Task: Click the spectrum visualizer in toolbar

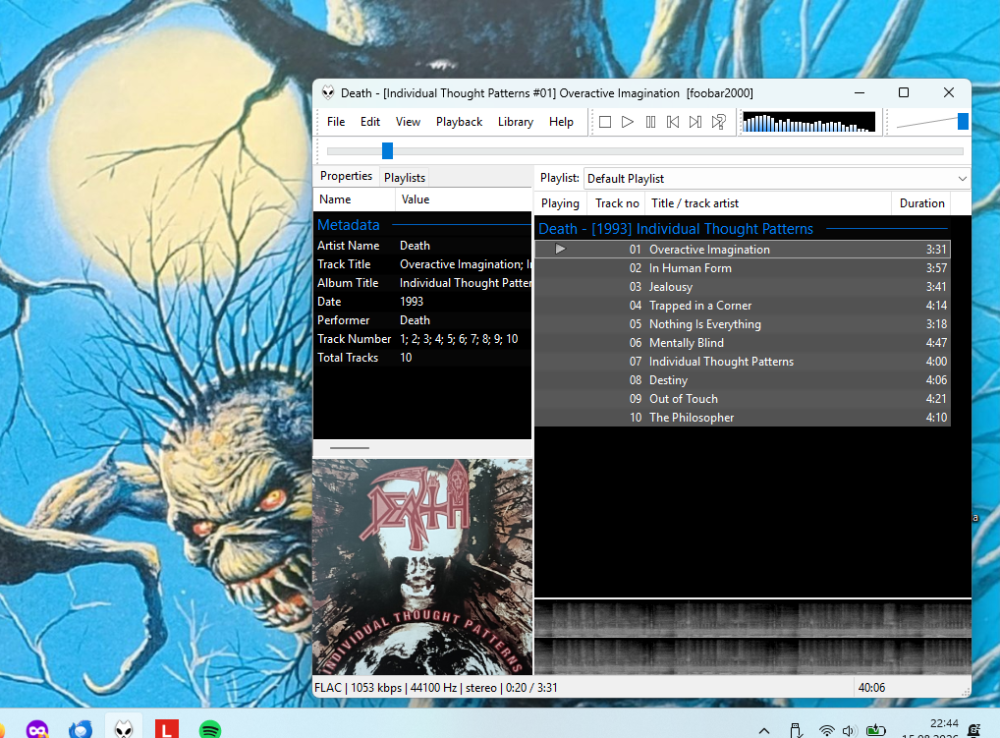Action: point(809,122)
